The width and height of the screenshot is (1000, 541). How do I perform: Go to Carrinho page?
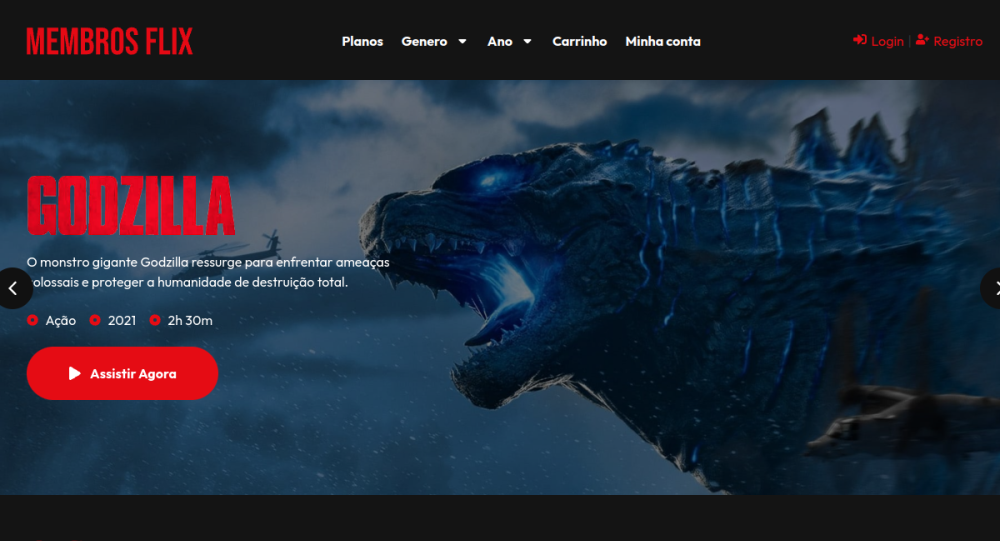pyautogui.click(x=579, y=41)
